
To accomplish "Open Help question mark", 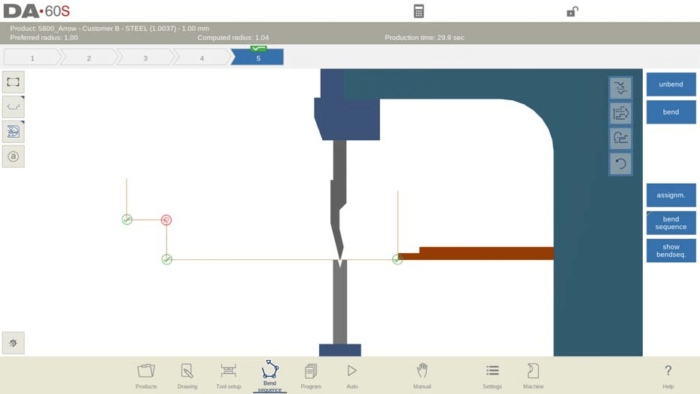I will click(668, 376).
